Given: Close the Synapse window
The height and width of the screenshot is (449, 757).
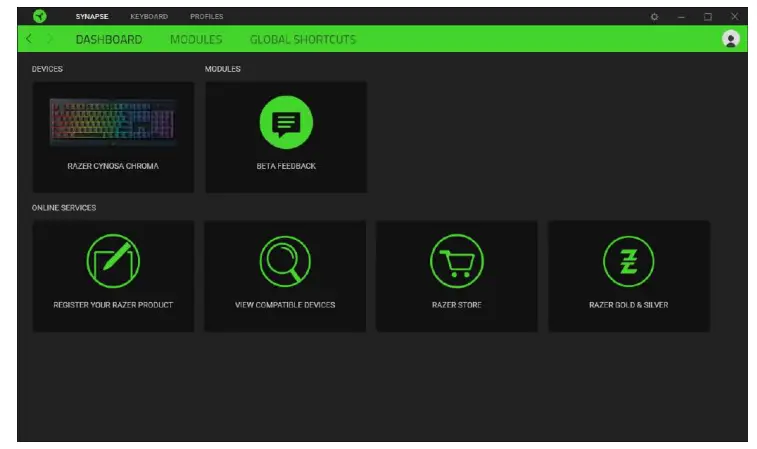Looking at the screenshot, I should point(734,16).
